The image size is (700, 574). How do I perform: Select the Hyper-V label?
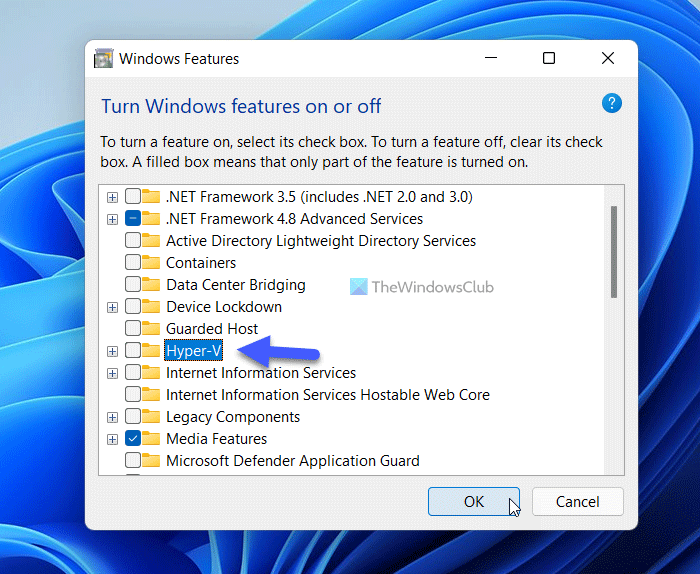click(x=193, y=350)
